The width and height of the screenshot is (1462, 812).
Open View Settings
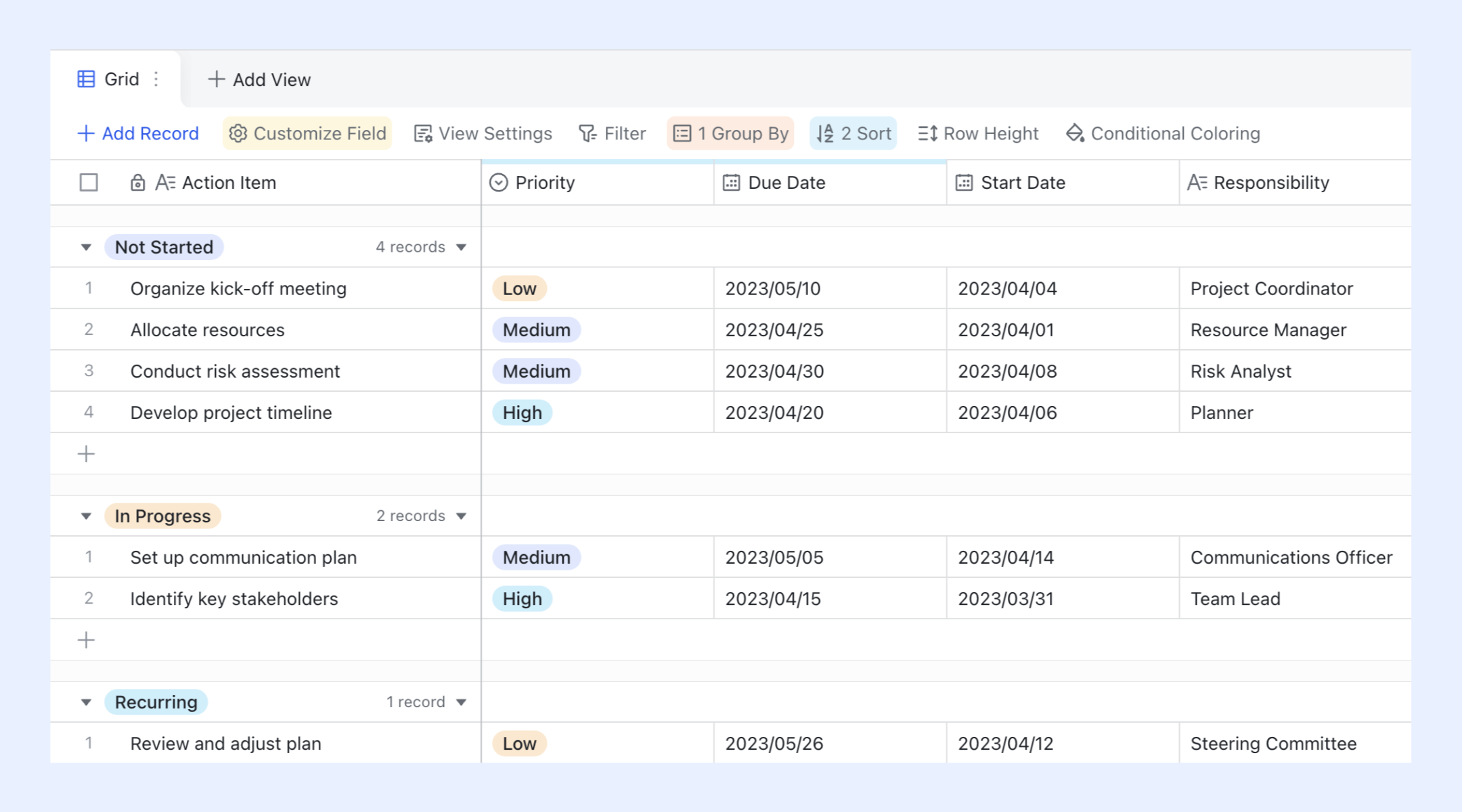point(483,133)
